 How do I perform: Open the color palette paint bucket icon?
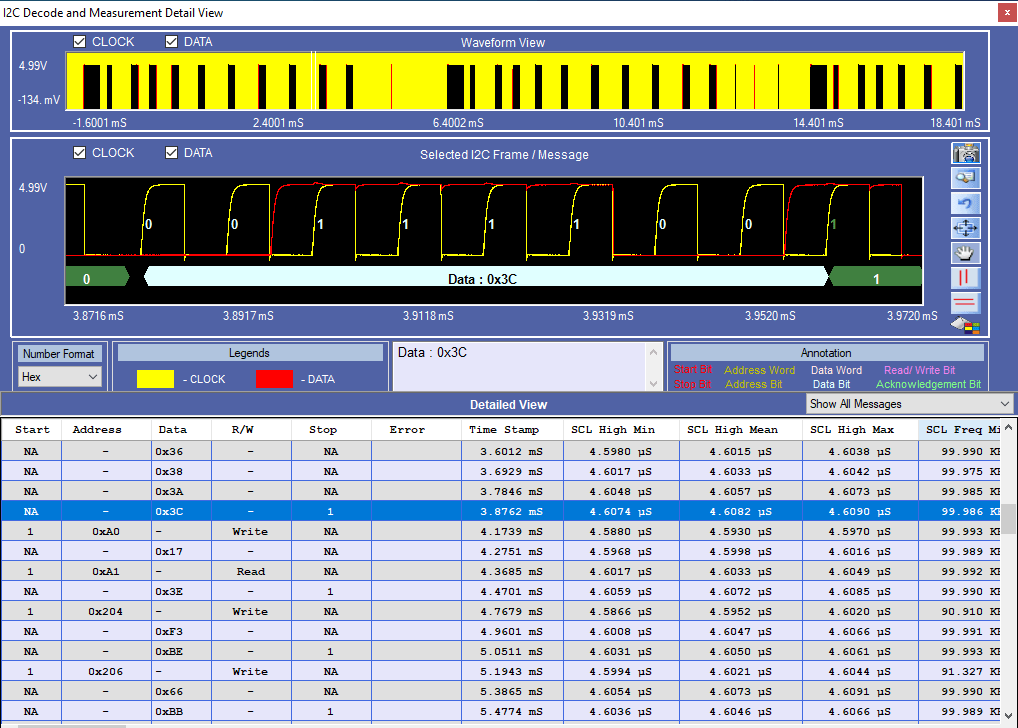pos(966,325)
